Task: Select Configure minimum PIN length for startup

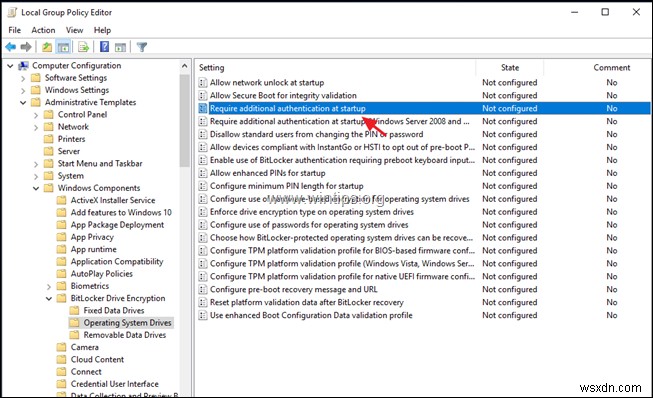Action: click(x=287, y=186)
